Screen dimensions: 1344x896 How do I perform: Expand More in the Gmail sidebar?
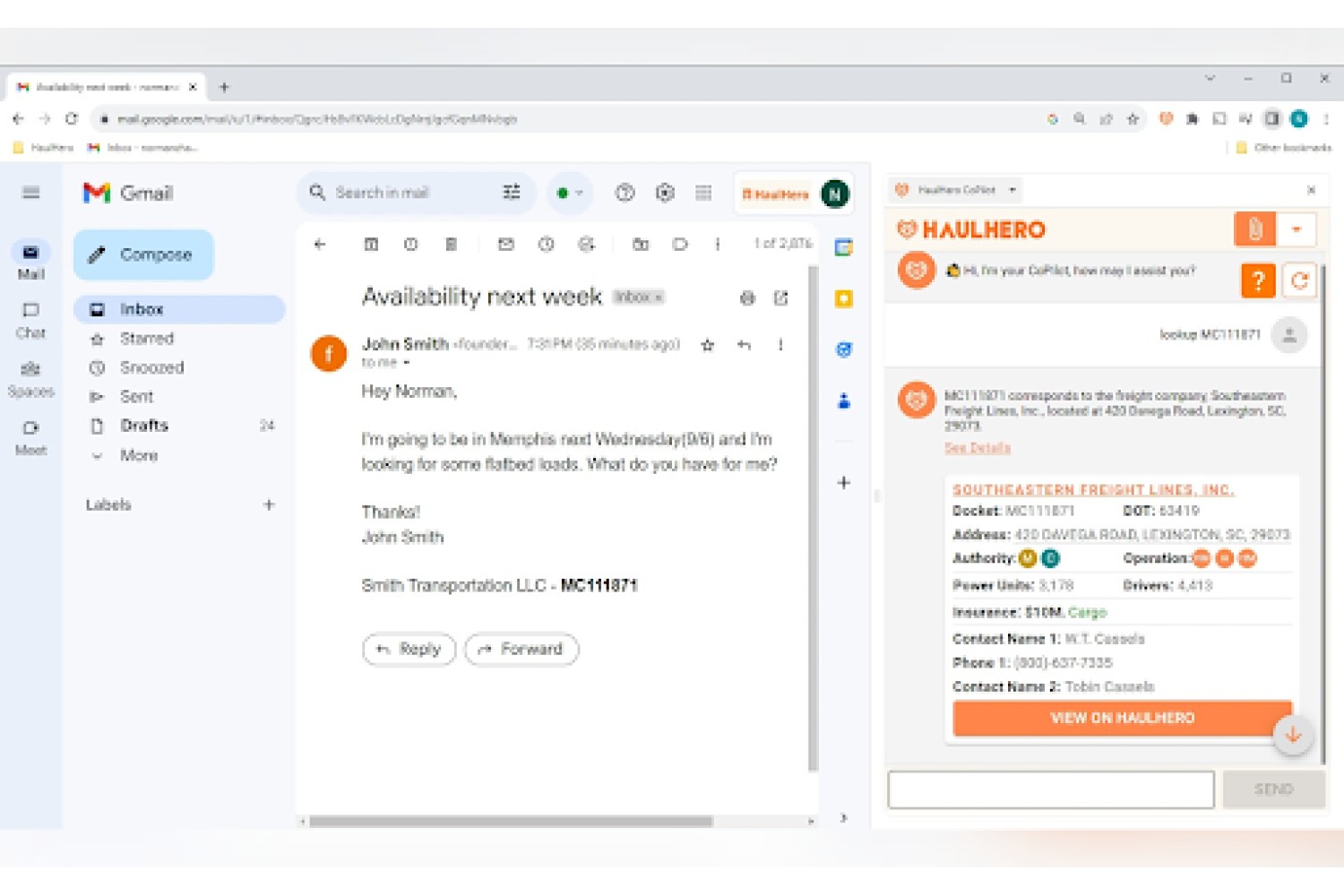pos(139,455)
